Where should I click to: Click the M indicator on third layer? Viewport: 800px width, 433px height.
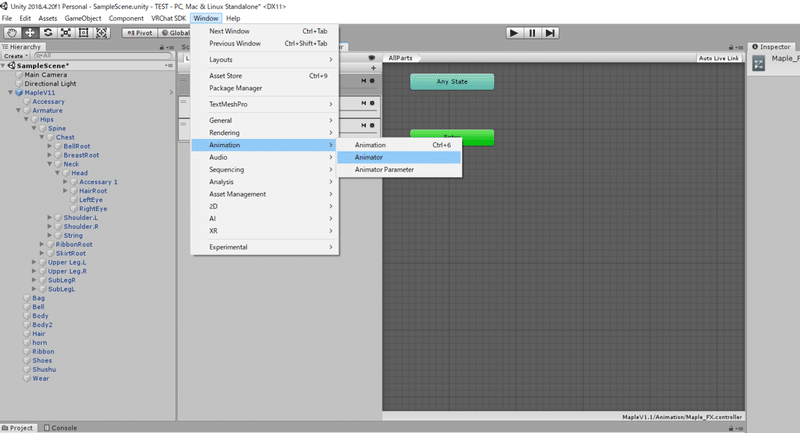[364, 125]
